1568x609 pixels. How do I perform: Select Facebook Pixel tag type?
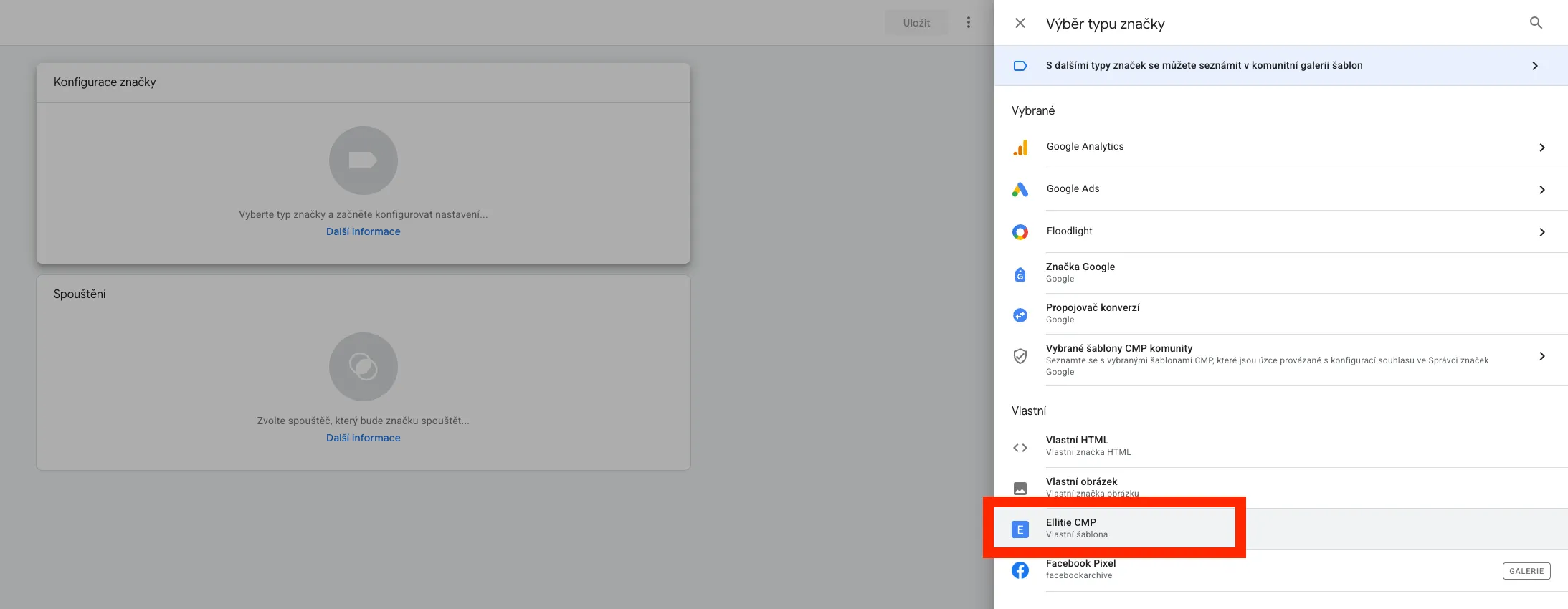coord(1281,570)
